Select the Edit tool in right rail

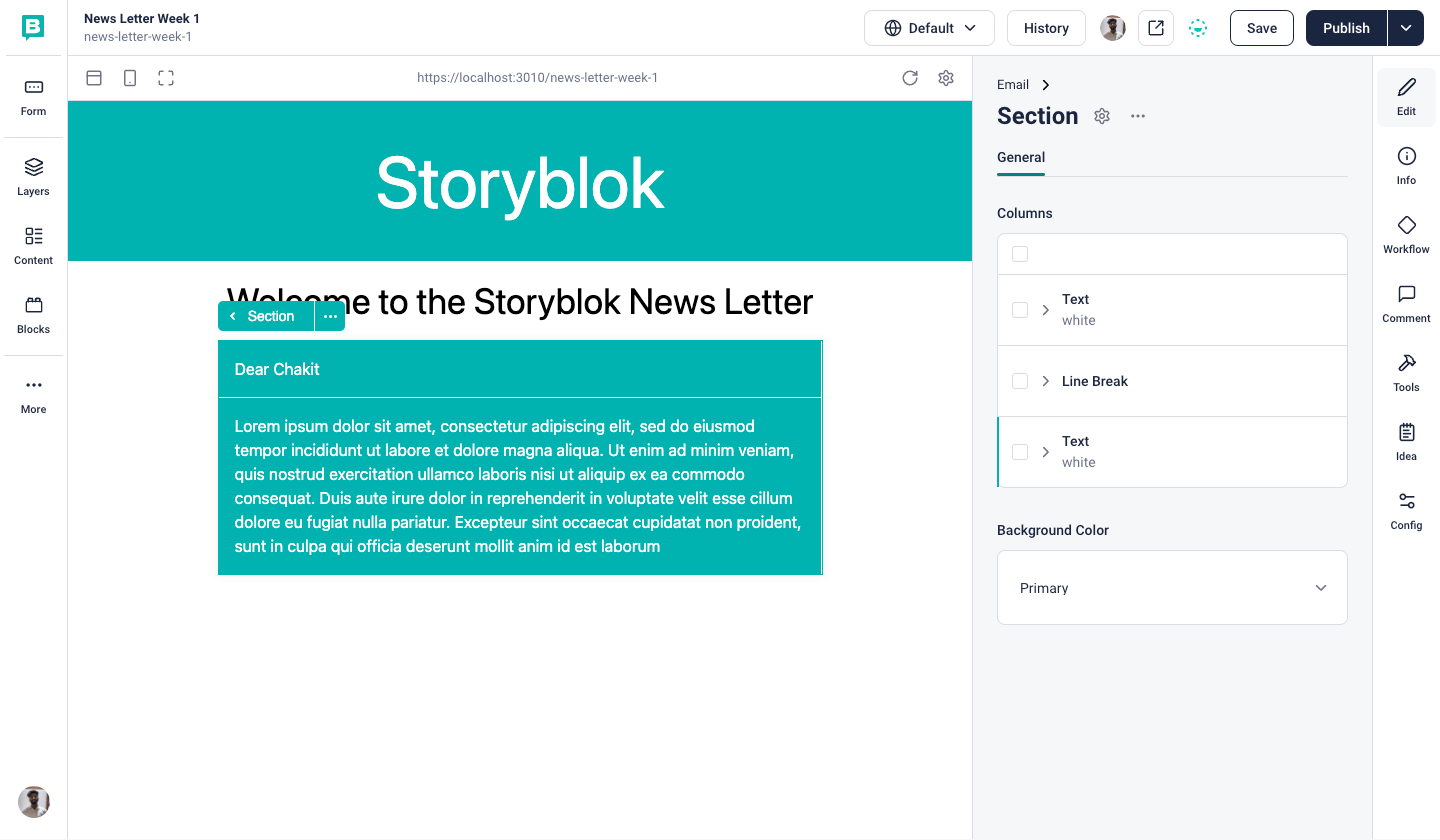[x=1407, y=96]
